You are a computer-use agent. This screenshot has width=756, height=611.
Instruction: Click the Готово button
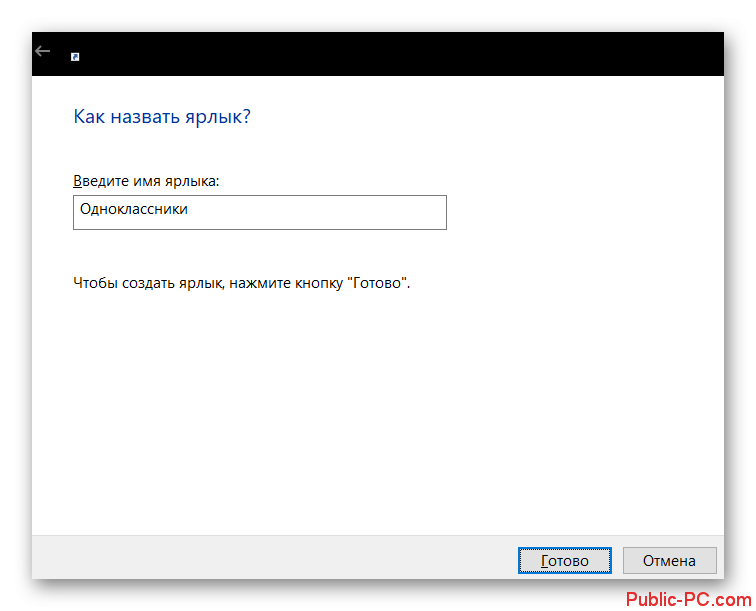(x=565, y=560)
